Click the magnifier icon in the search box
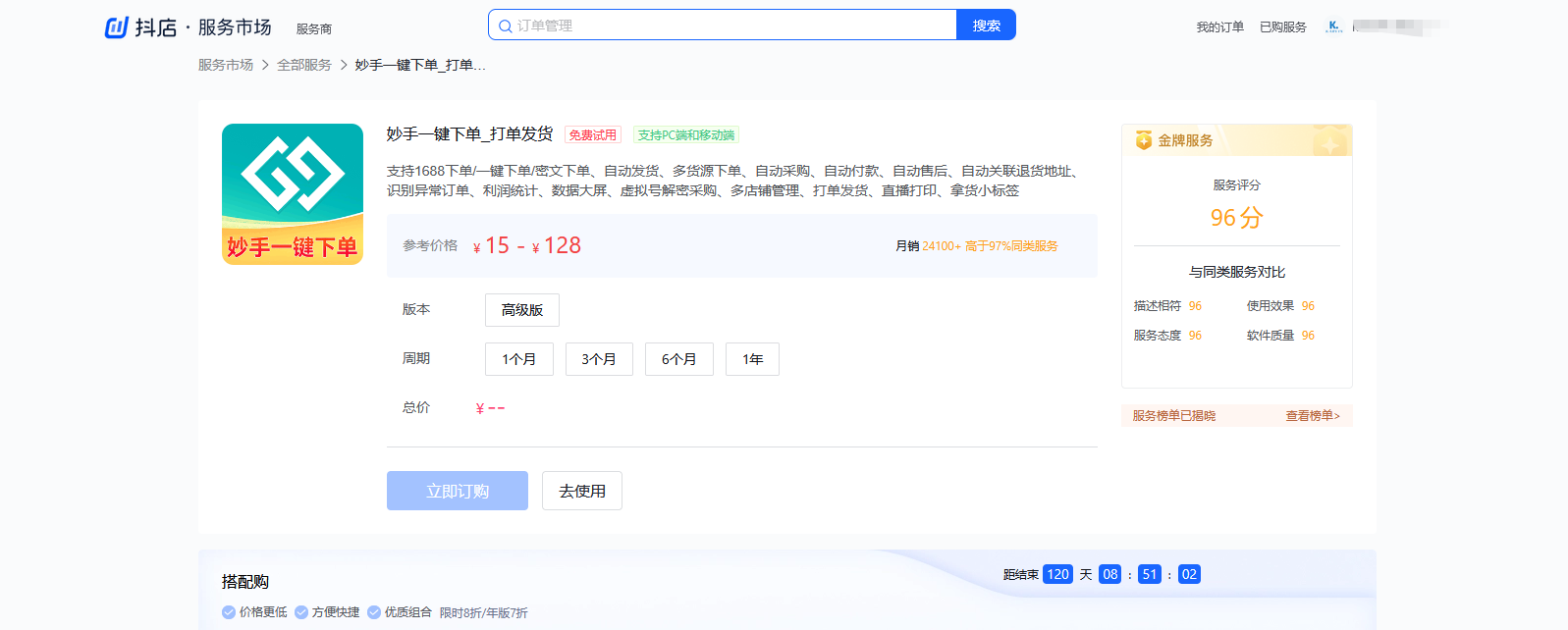Image resolution: width=1568 pixels, height=630 pixels. coord(505,26)
